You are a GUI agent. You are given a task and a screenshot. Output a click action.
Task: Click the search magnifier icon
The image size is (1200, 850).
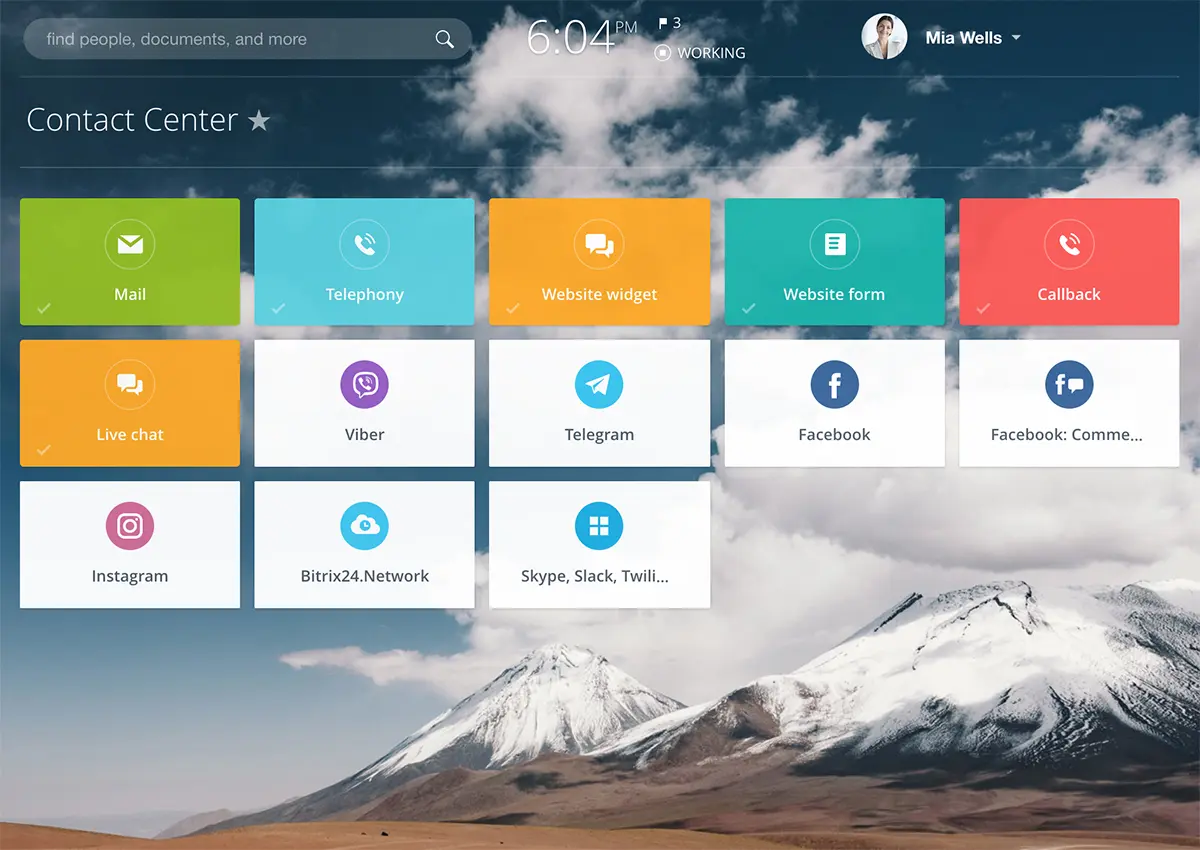pos(444,39)
